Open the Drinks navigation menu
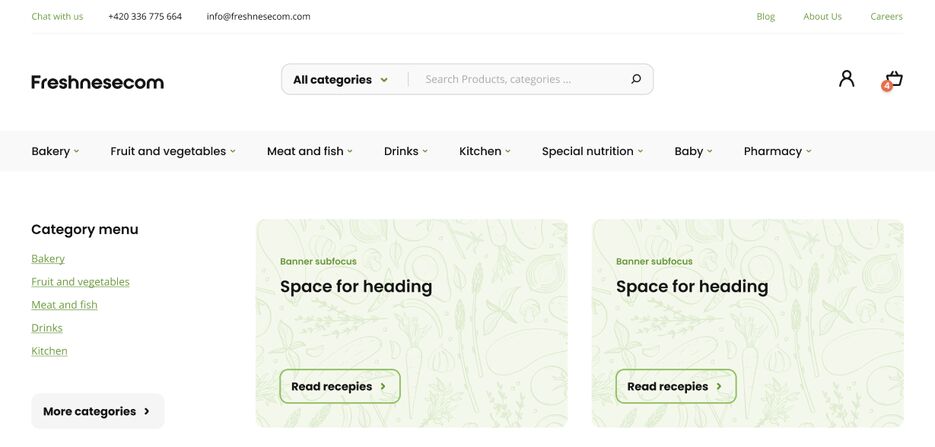This screenshot has height=447, width=935. pos(405,151)
